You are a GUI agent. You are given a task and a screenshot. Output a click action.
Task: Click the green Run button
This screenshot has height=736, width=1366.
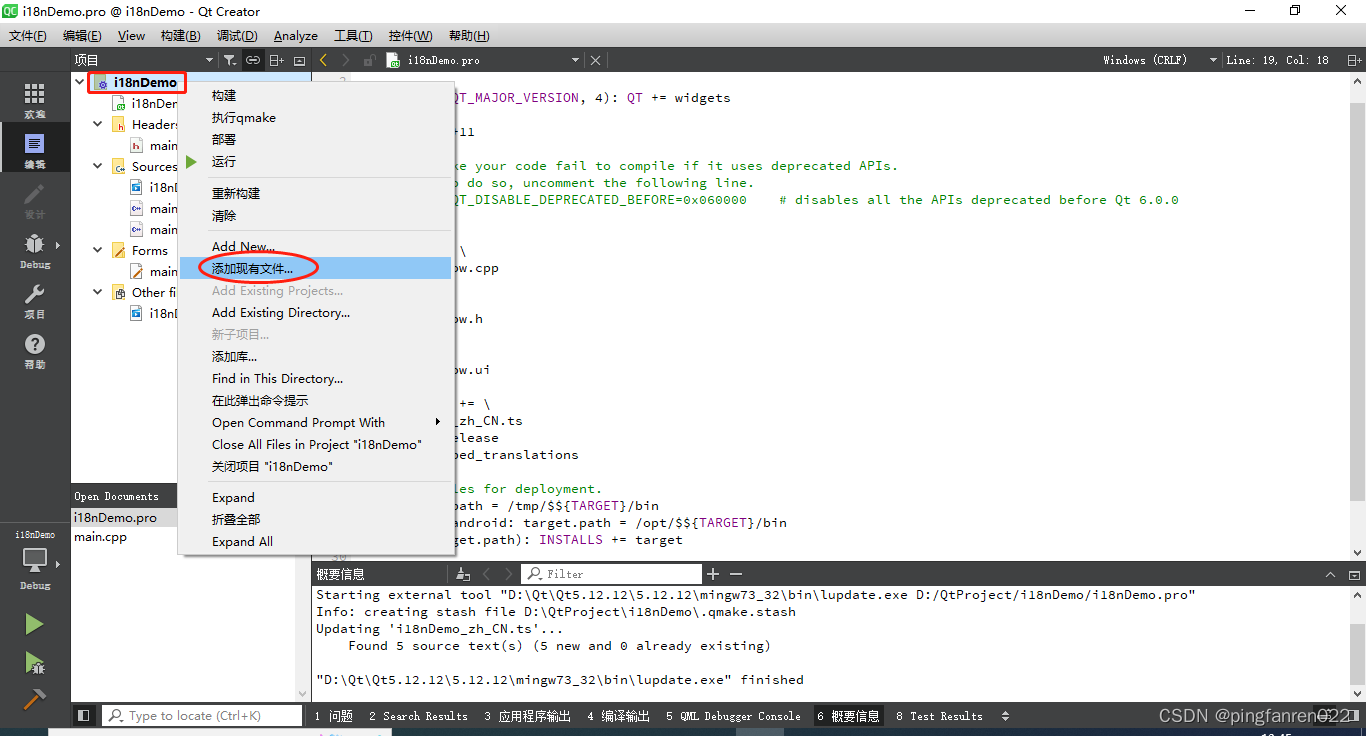34,624
